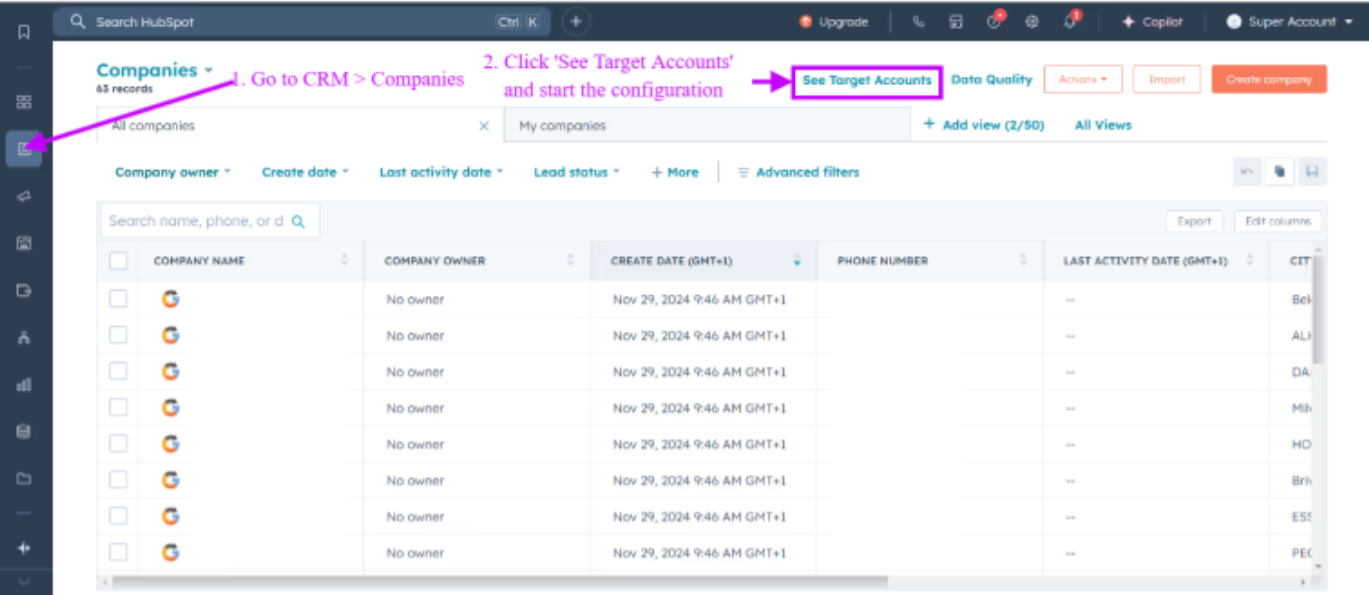This screenshot has width=1369, height=595.
Task: Open the Marketplace storefront icon in top bar
Action: tap(956, 21)
